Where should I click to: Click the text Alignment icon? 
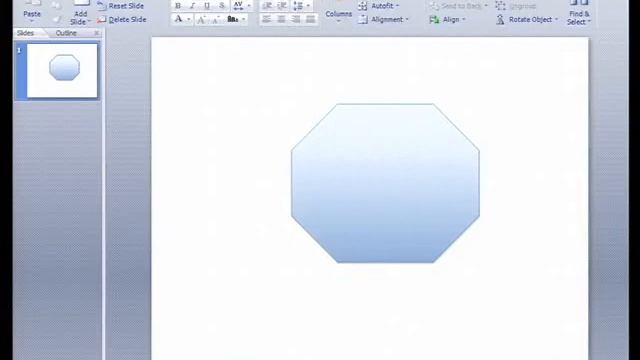362,20
